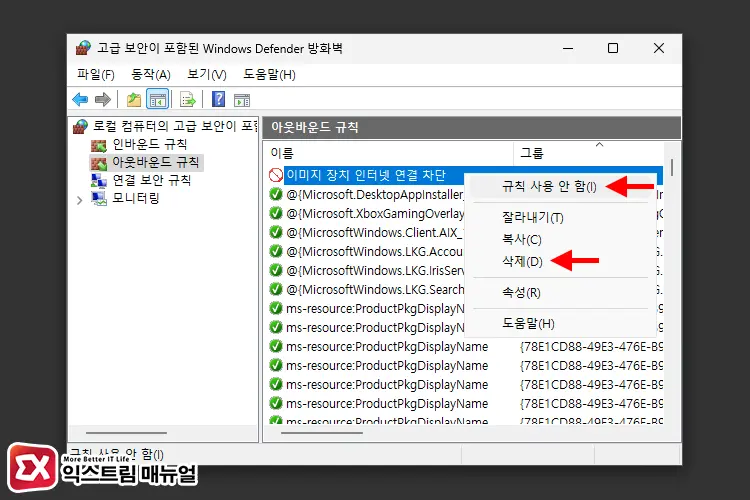
Task: Open the 보기(V) menu
Action: [207, 74]
